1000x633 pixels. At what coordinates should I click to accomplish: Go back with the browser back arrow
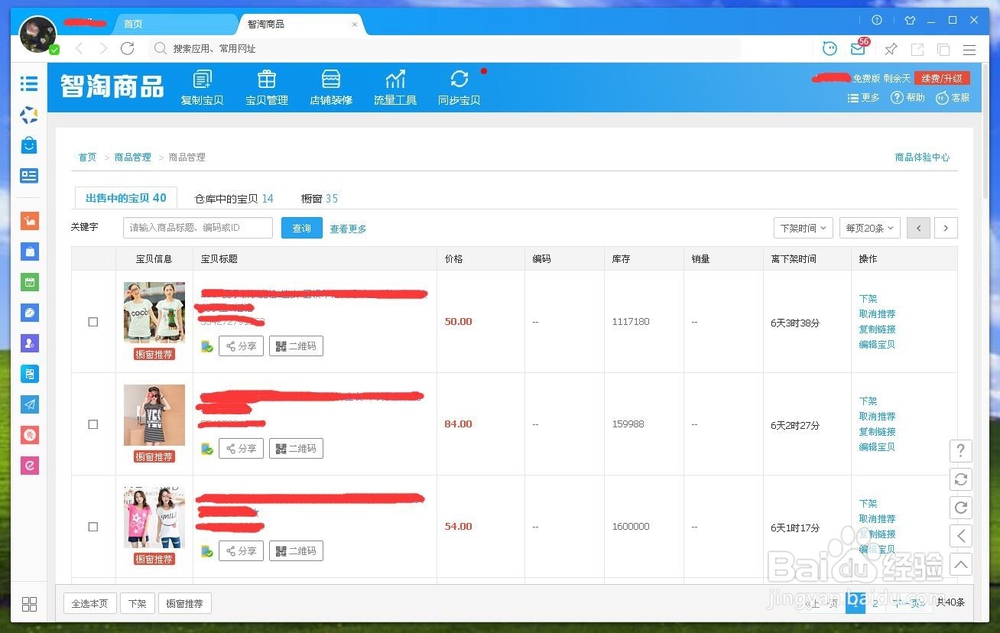(79, 48)
